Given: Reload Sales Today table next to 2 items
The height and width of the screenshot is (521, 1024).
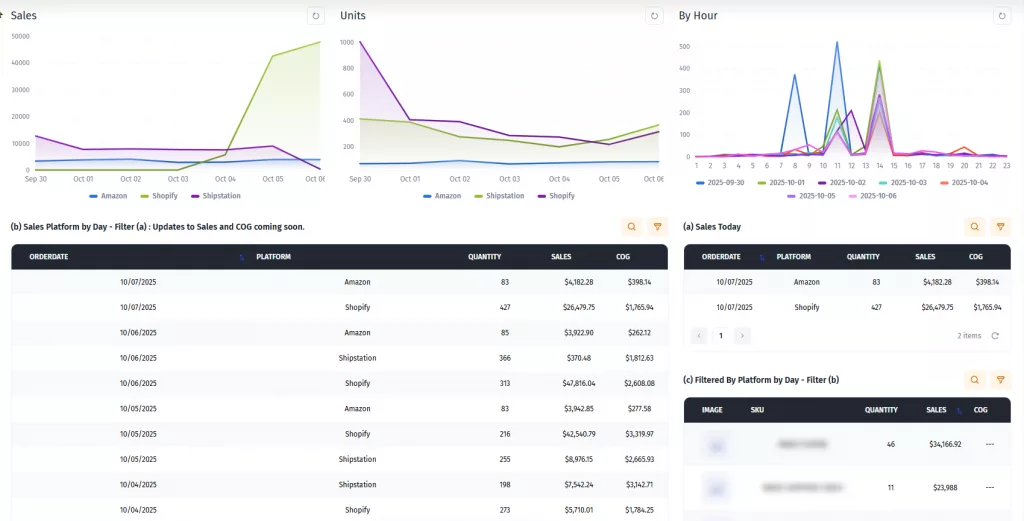Looking at the screenshot, I should 995,336.
